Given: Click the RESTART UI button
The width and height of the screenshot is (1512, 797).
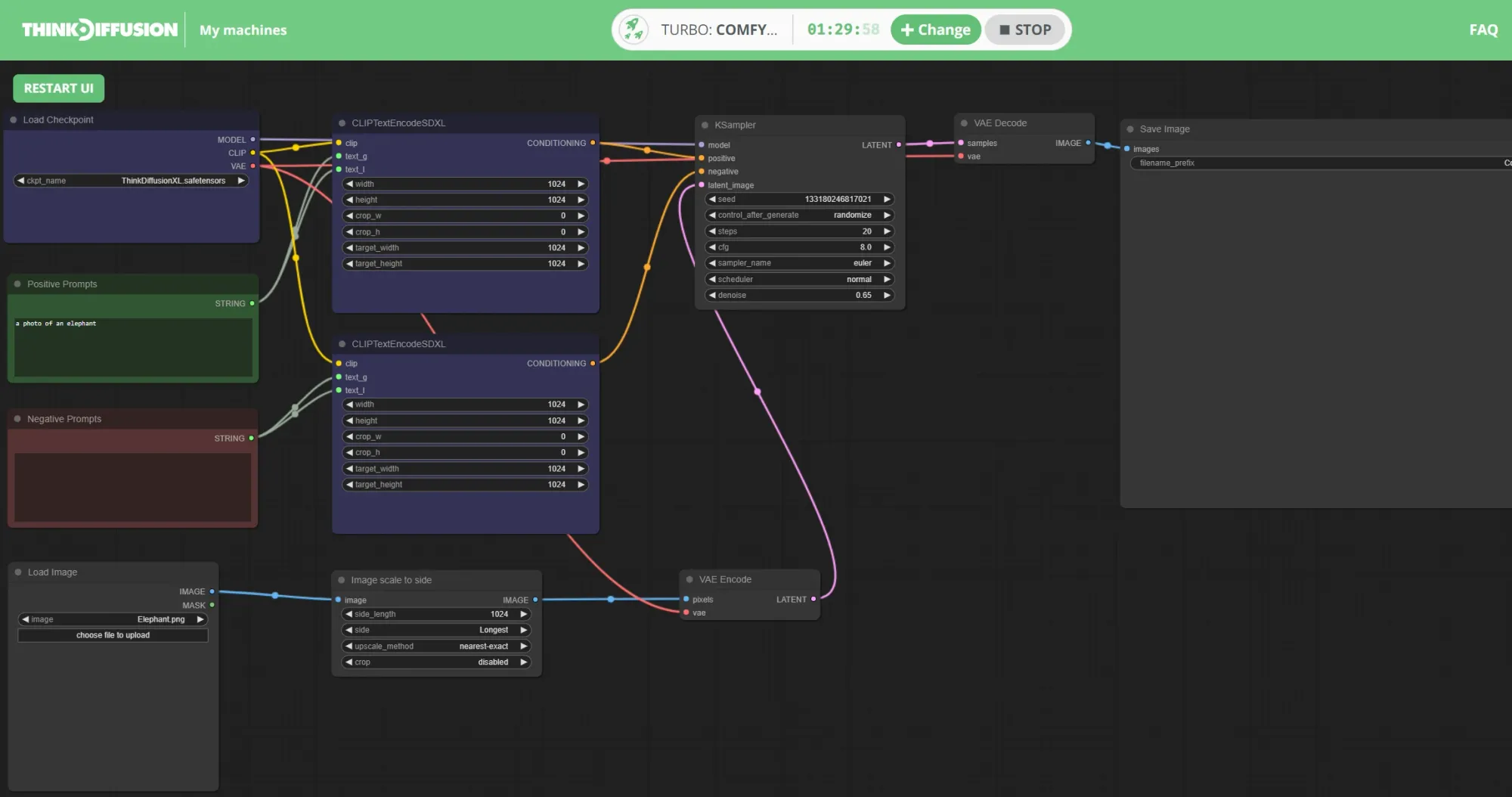Looking at the screenshot, I should pyautogui.click(x=58, y=88).
